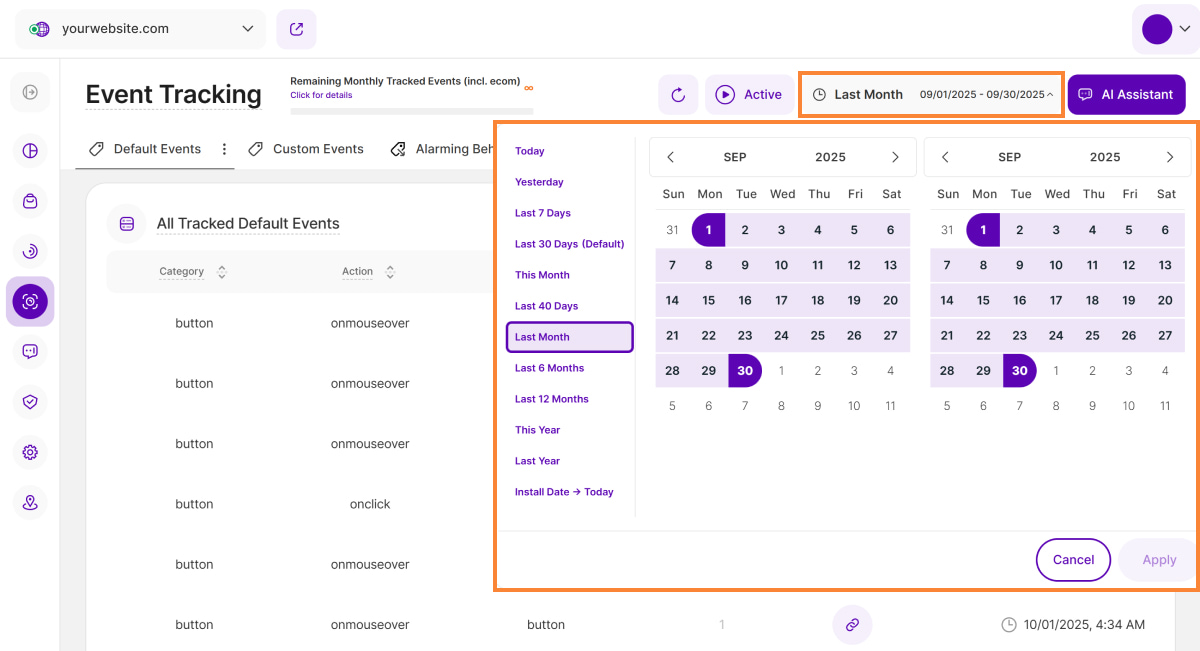Click the link icon in button row
The width and height of the screenshot is (1200, 651).
click(x=852, y=625)
